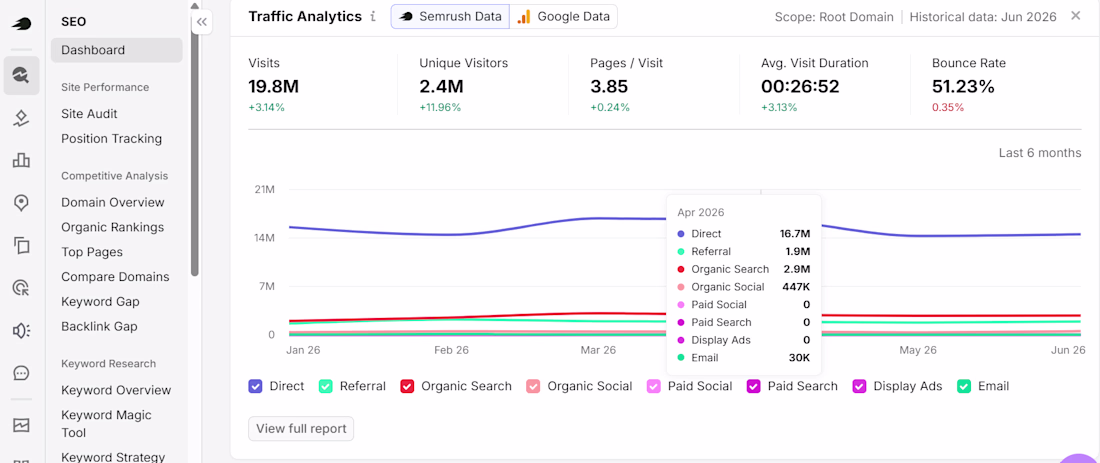Open the diamond trend-line icon in the sidebar rail
This screenshot has height=463, width=1100.
[x=21, y=119]
